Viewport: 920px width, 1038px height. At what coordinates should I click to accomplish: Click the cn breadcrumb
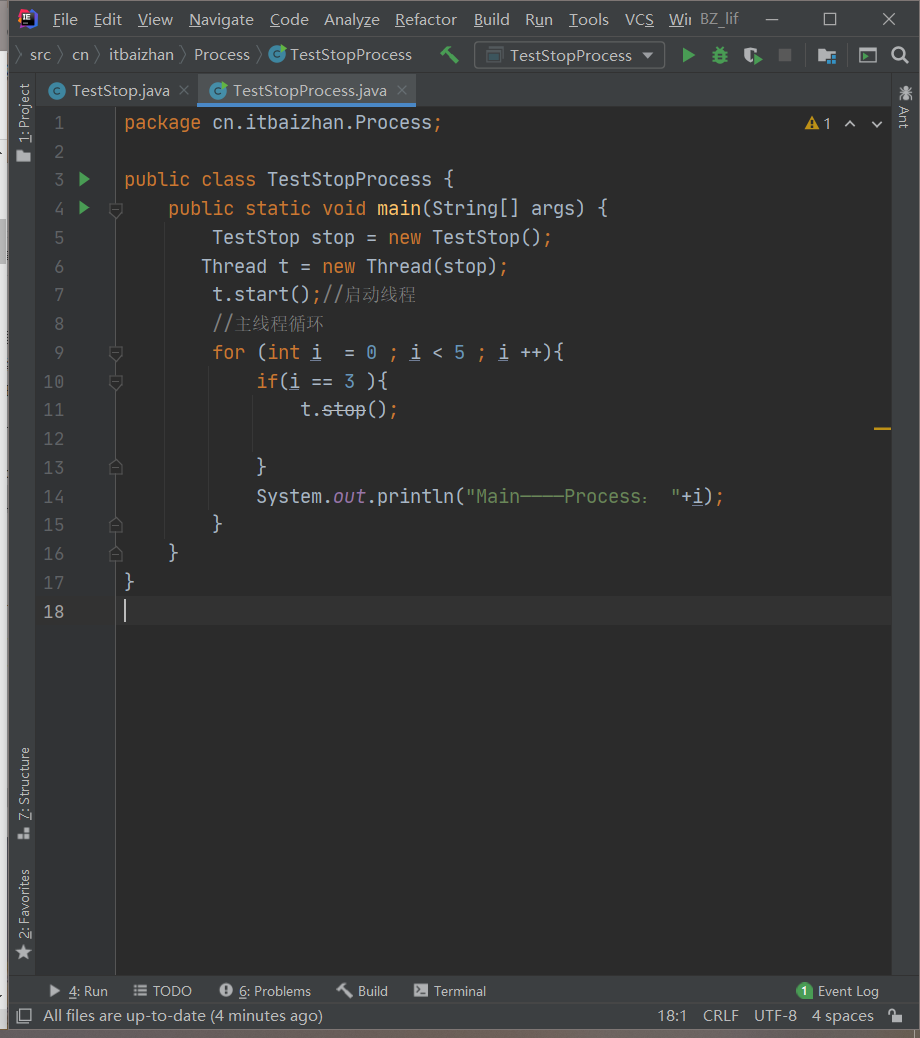coord(80,55)
